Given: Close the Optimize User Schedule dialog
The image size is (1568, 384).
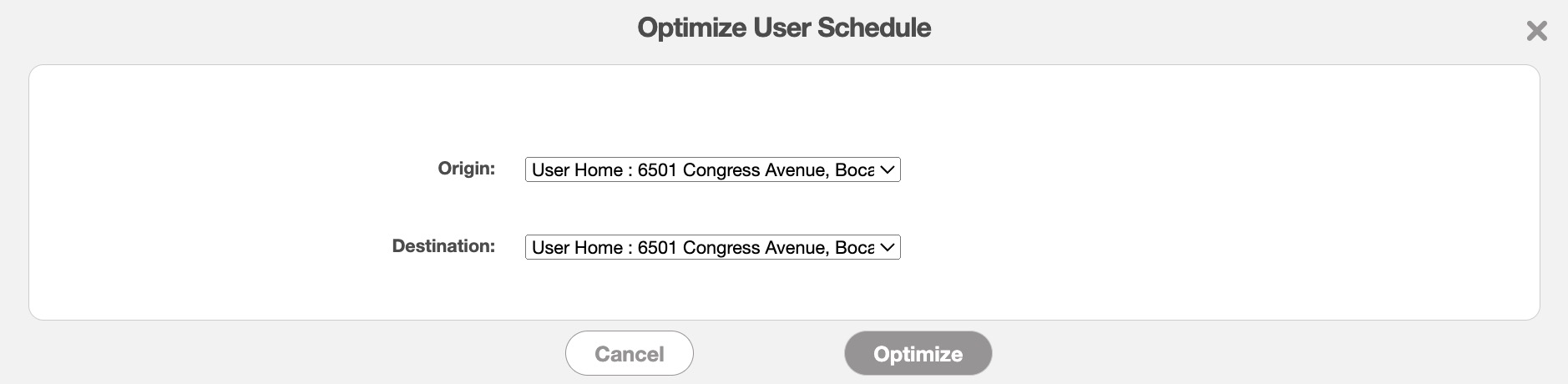Looking at the screenshot, I should pos(1536,31).
